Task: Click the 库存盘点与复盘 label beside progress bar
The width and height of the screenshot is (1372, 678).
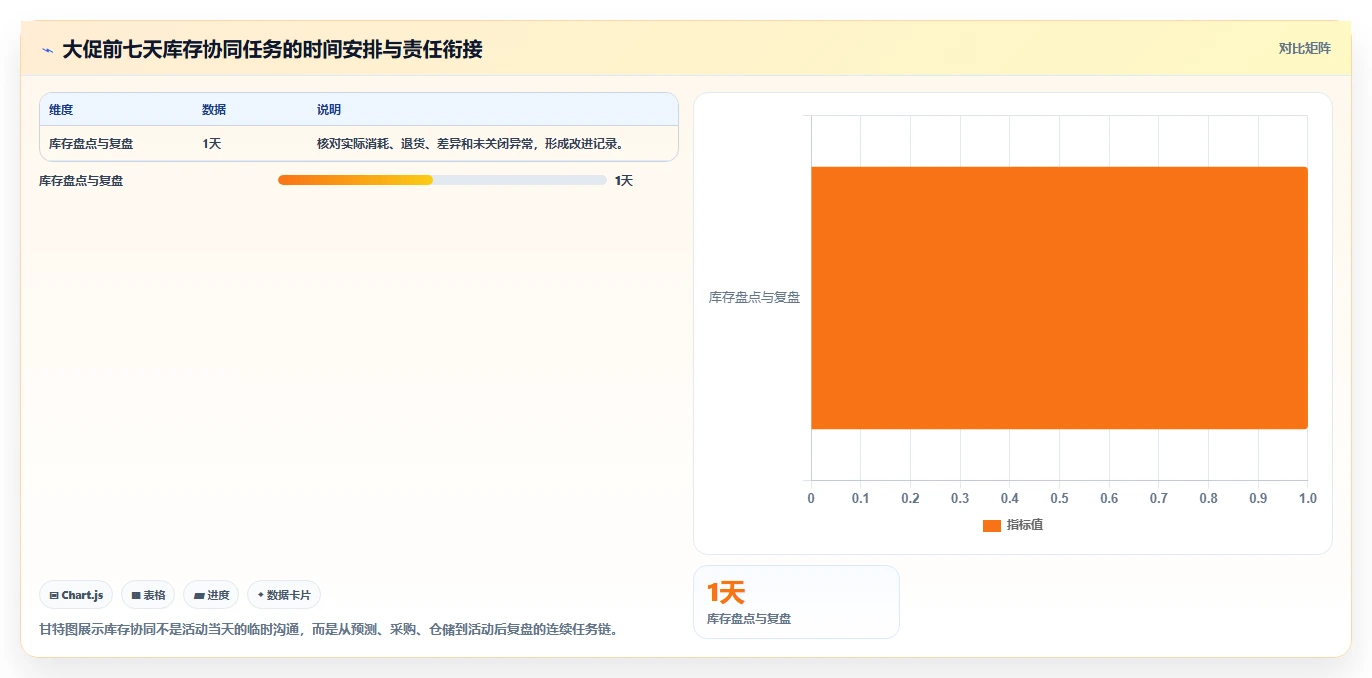Action: click(x=81, y=181)
